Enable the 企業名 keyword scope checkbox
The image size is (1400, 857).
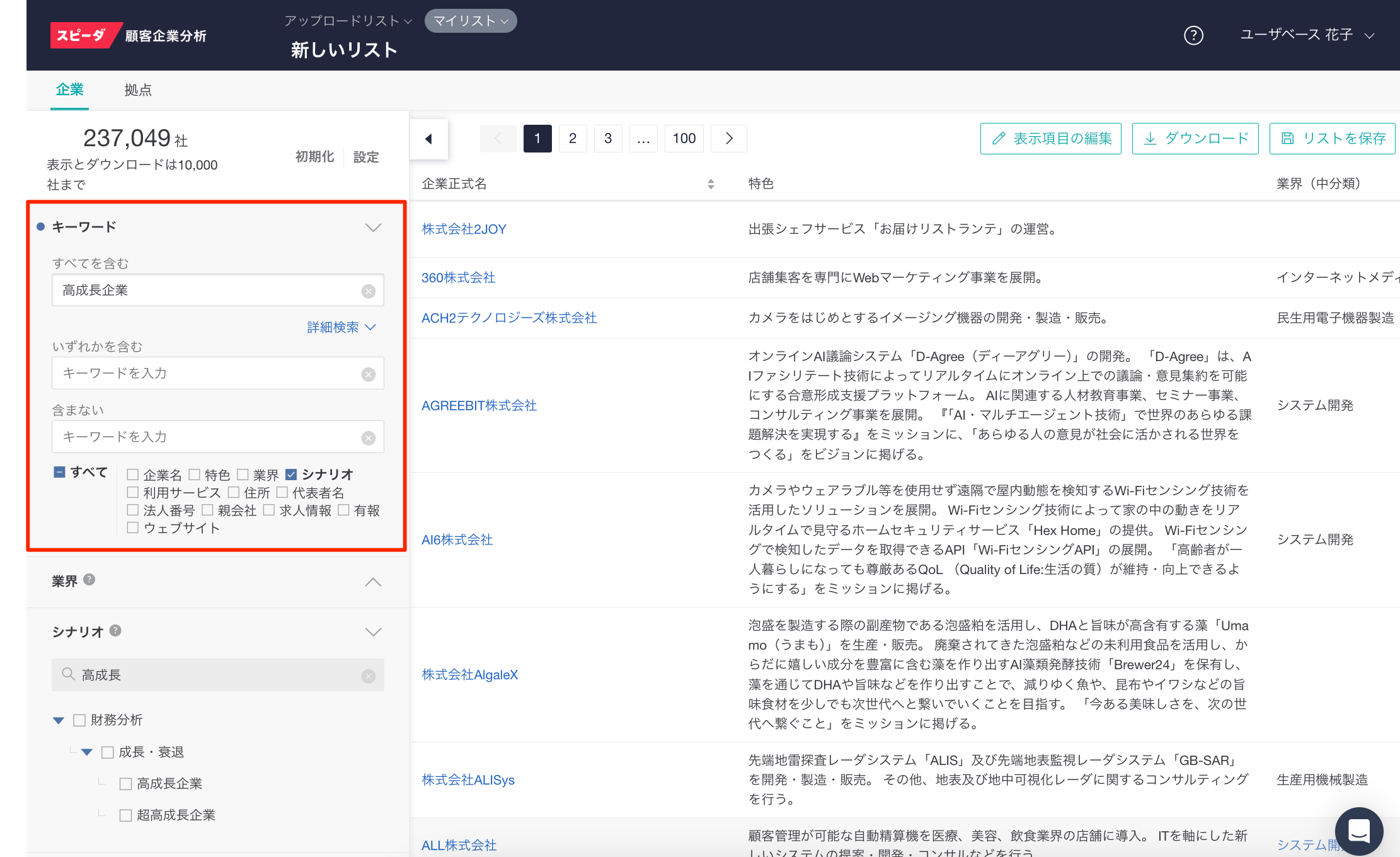(133, 475)
